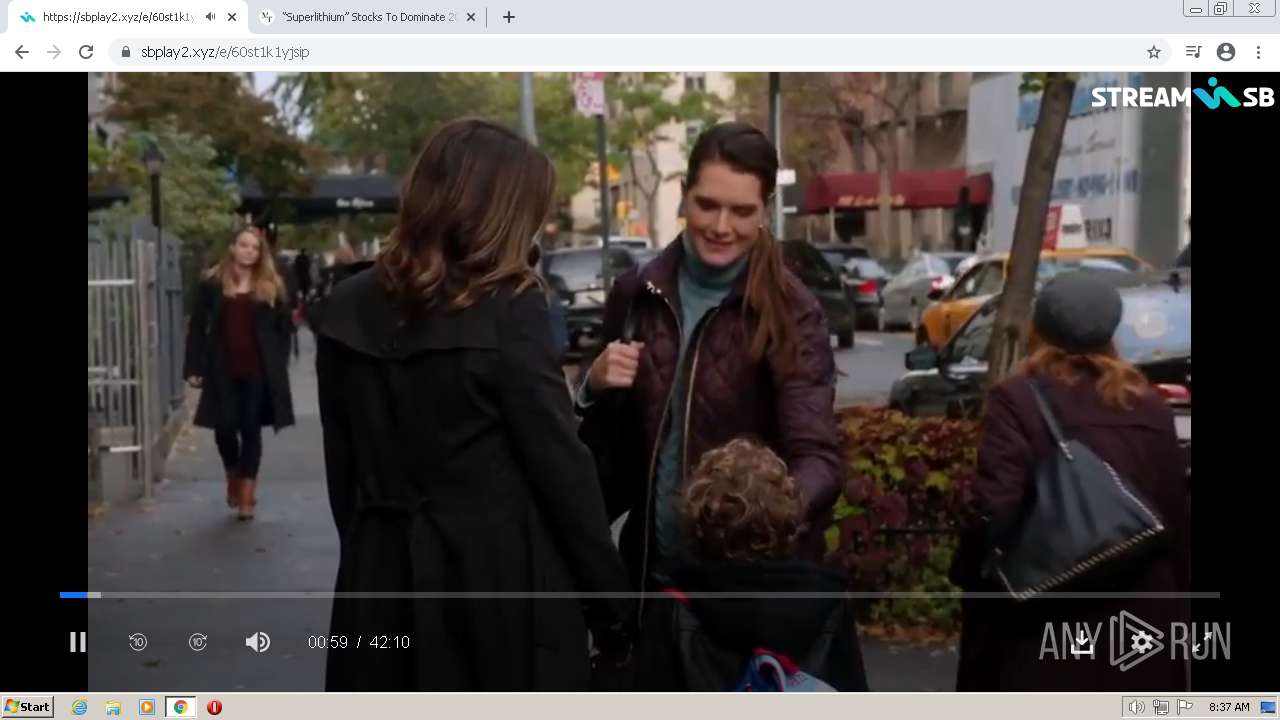Go back to previous page
This screenshot has width=1280, height=720.
(x=22, y=52)
